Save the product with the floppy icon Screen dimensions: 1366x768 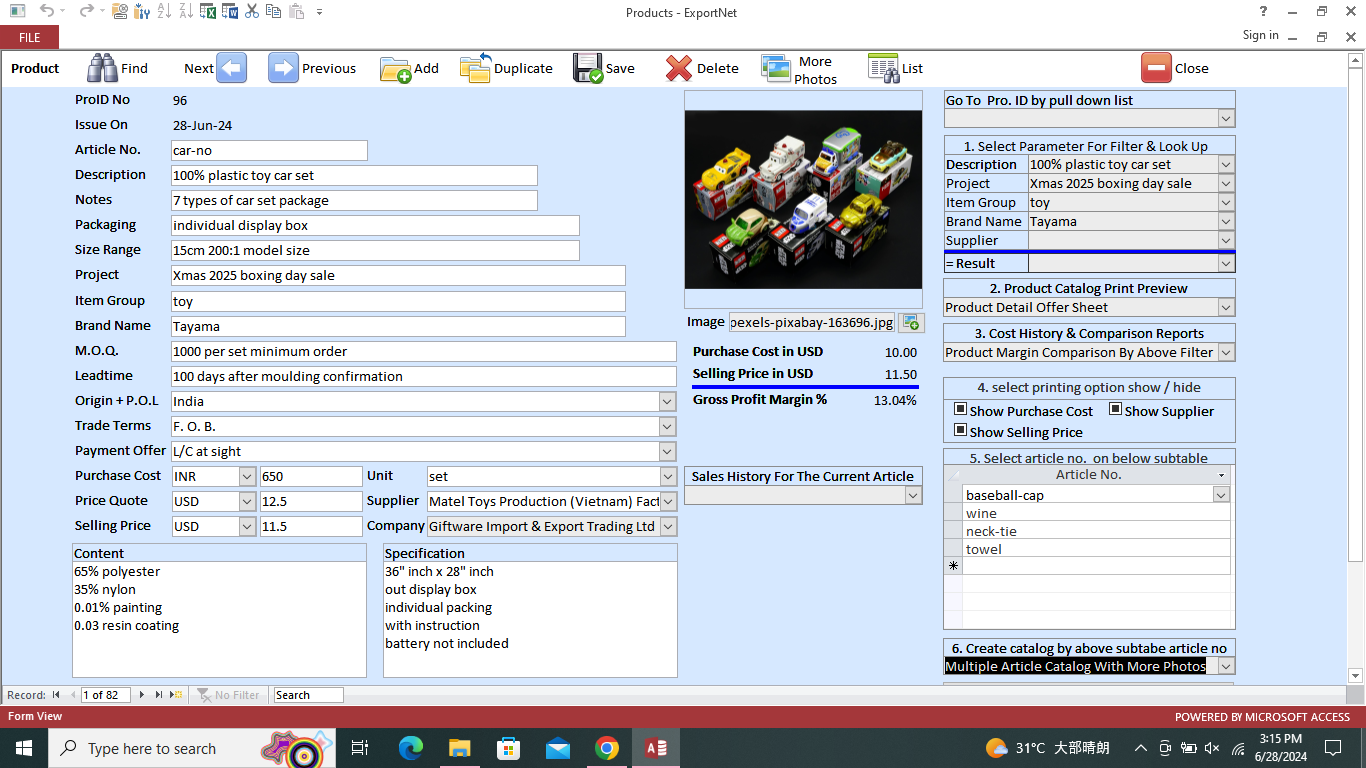(588, 68)
